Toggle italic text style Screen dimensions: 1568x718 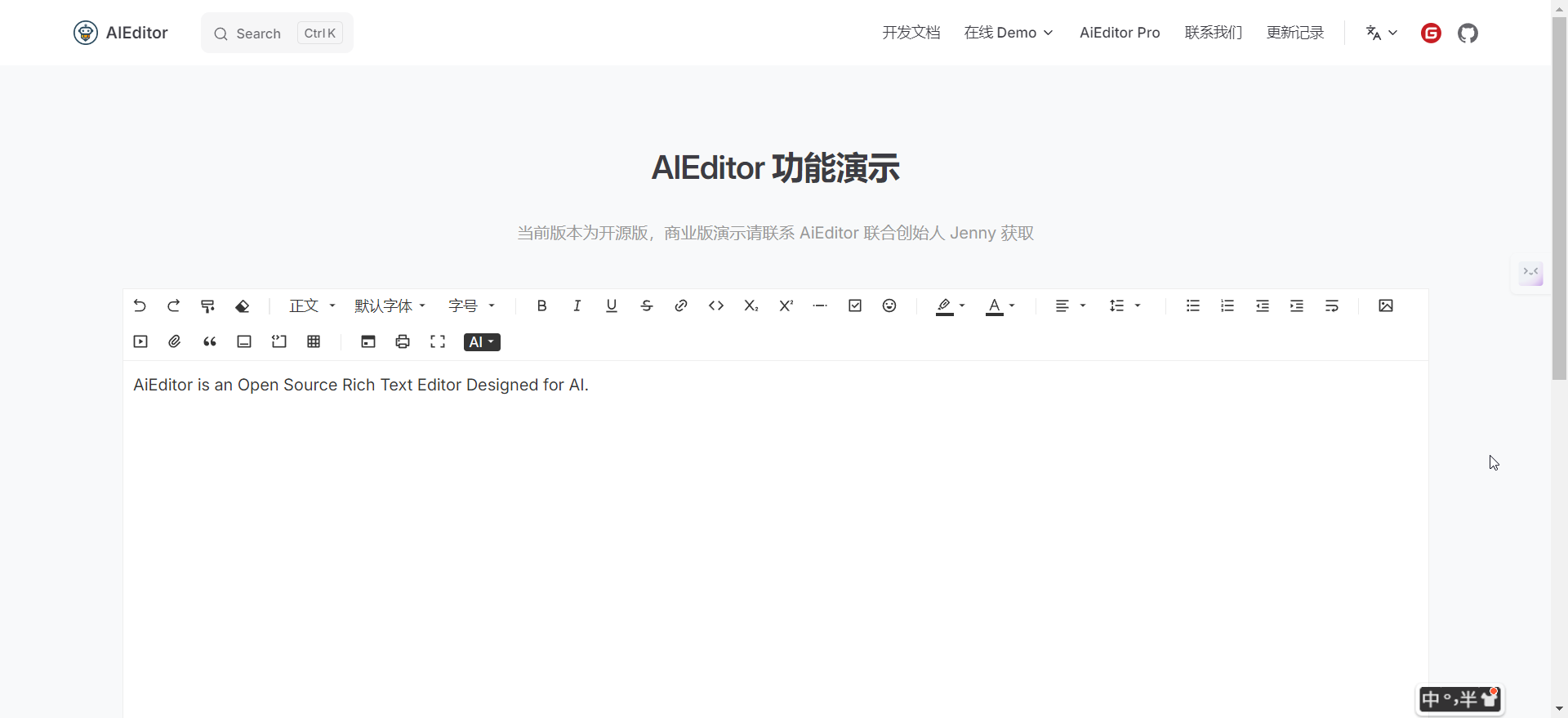pos(577,305)
